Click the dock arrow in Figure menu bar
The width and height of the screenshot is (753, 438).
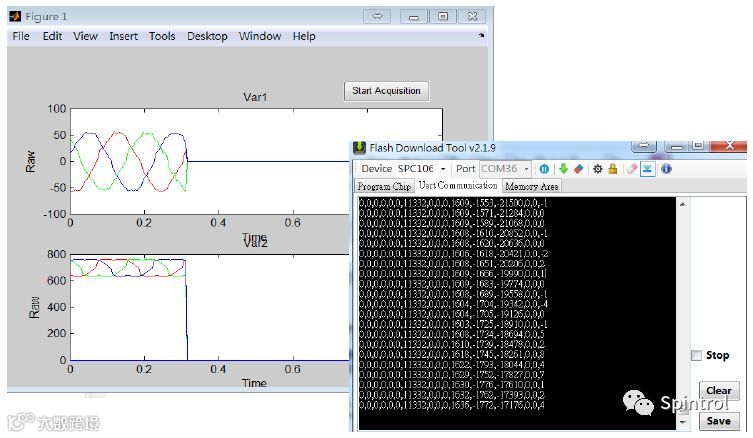coord(481,36)
